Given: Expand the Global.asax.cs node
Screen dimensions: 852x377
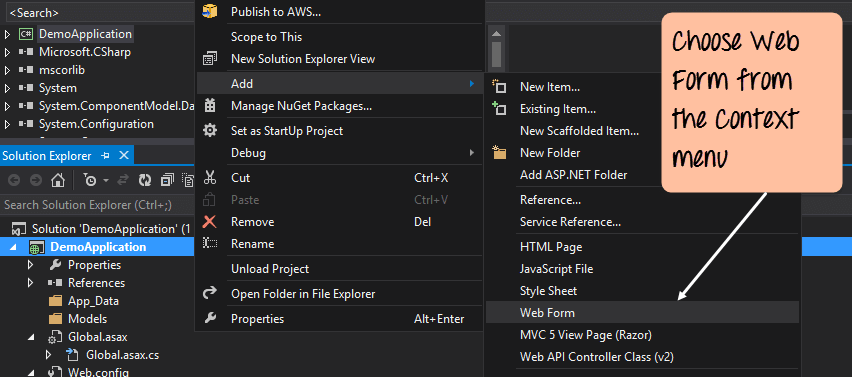Looking at the screenshot, I should click(48, 355).
